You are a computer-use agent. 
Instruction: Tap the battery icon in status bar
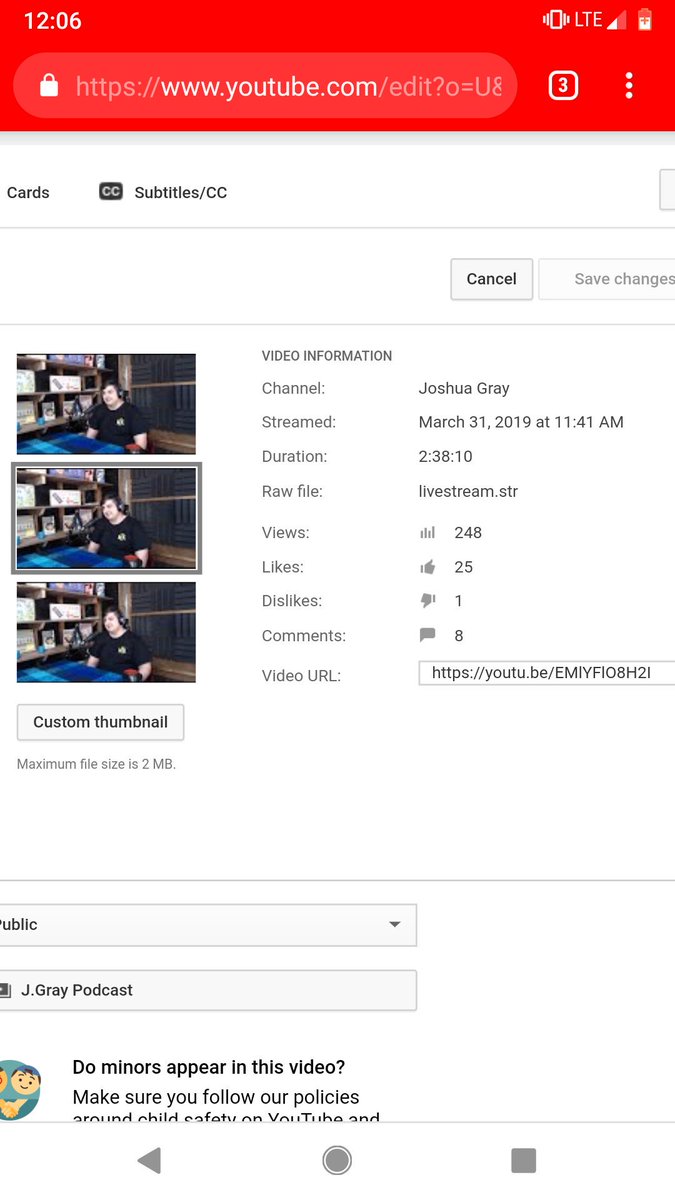[645, 20]
